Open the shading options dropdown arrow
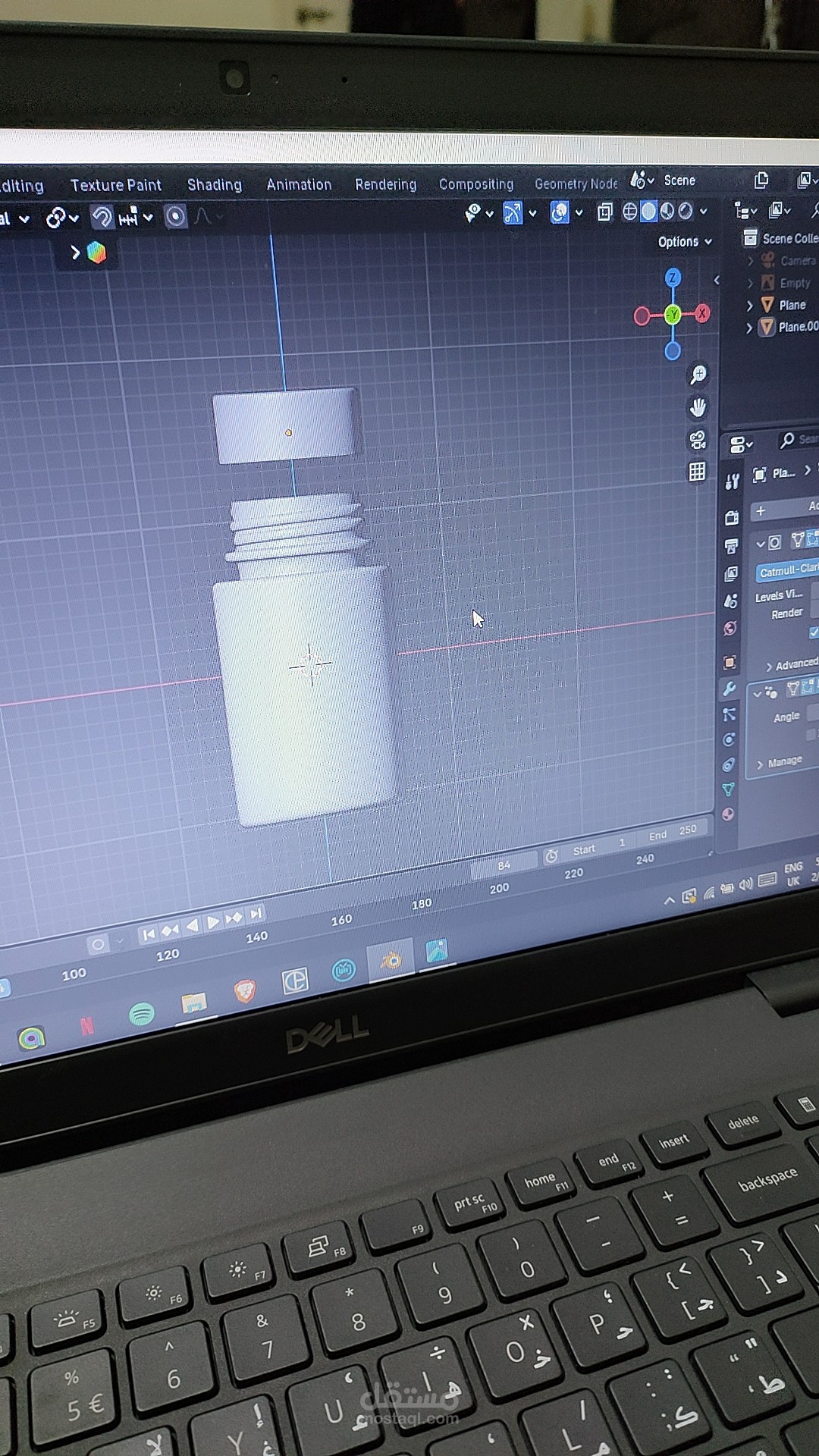Viewport: 819px width, 1456px height. (704, 211)
